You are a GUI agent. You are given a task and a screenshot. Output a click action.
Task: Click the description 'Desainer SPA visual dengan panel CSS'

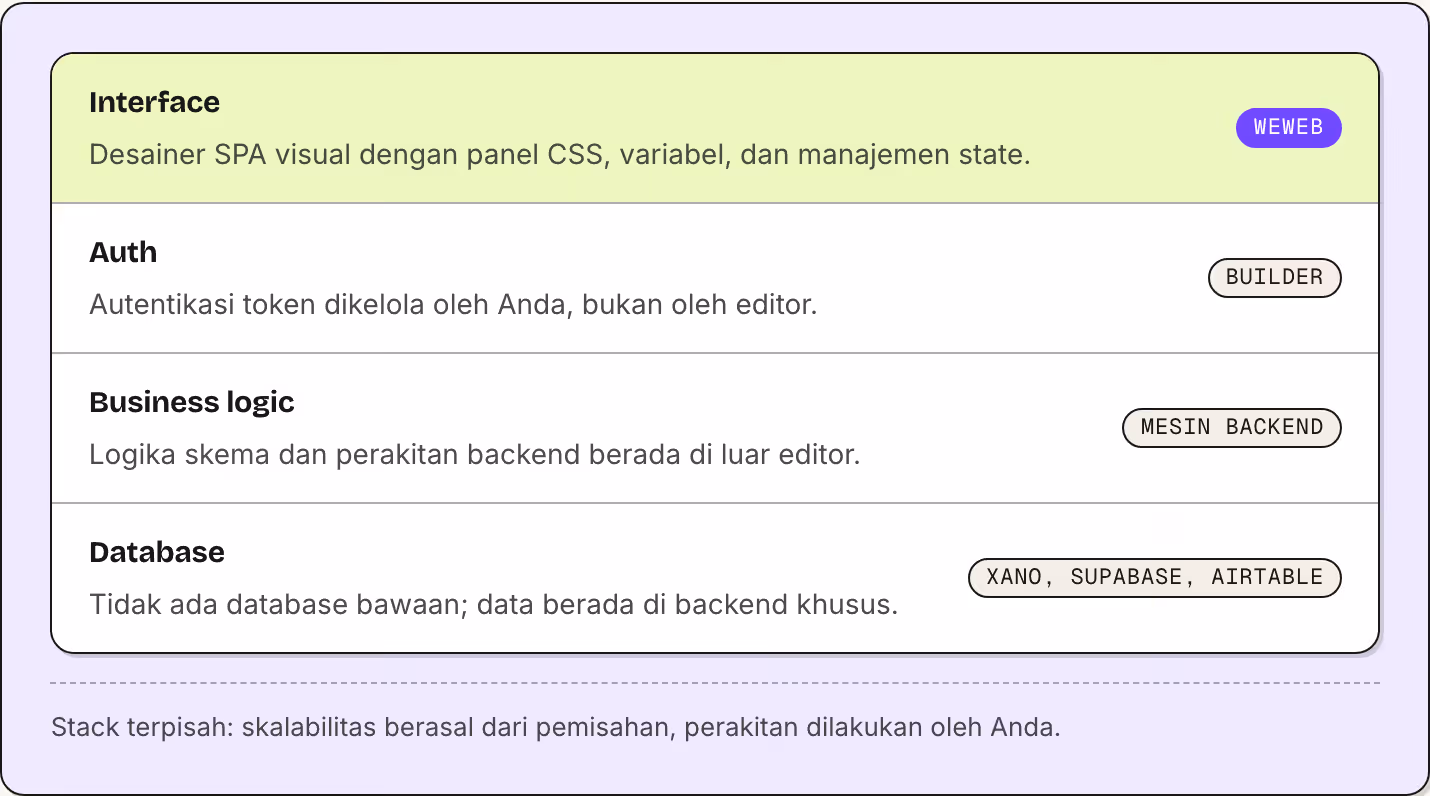tap(347, 155)
